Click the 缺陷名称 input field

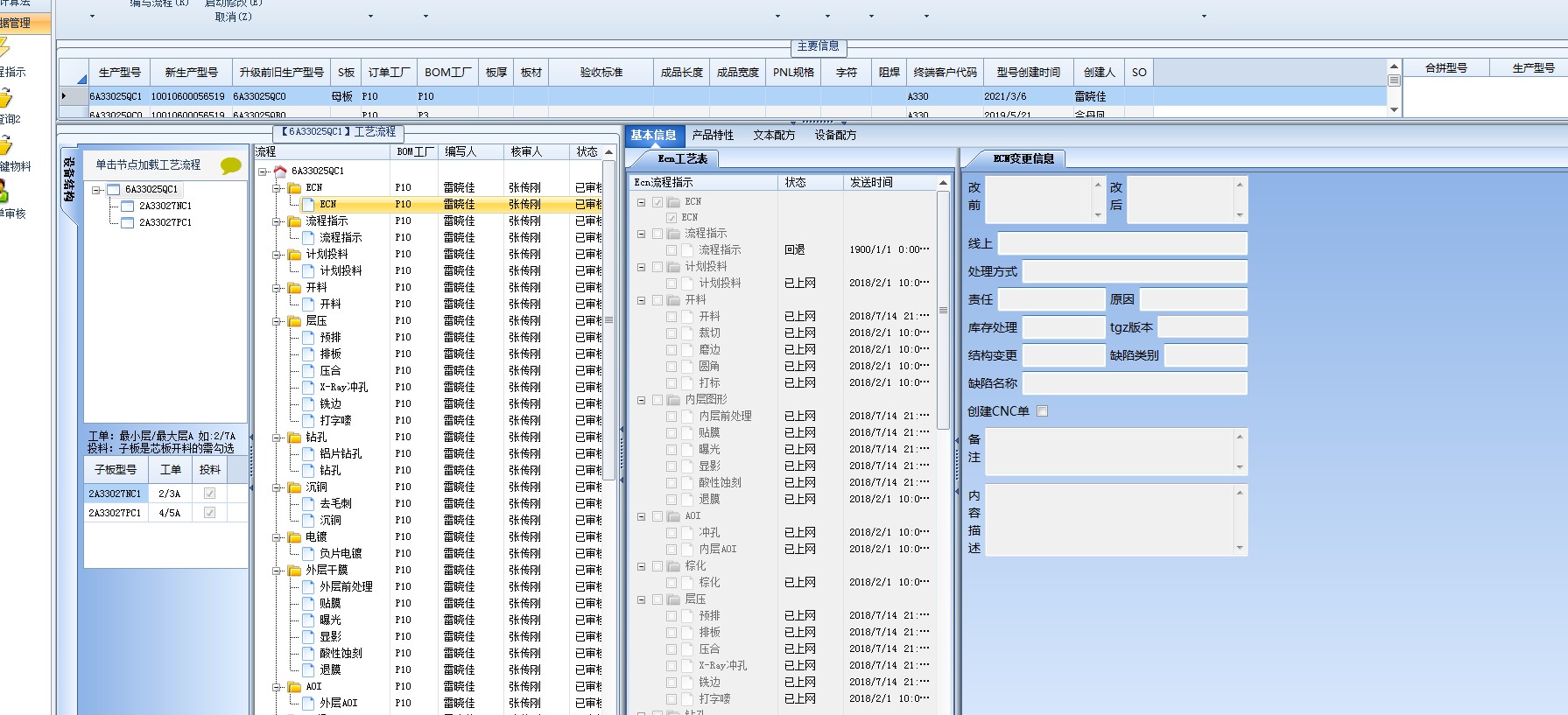click(1135, 383)
